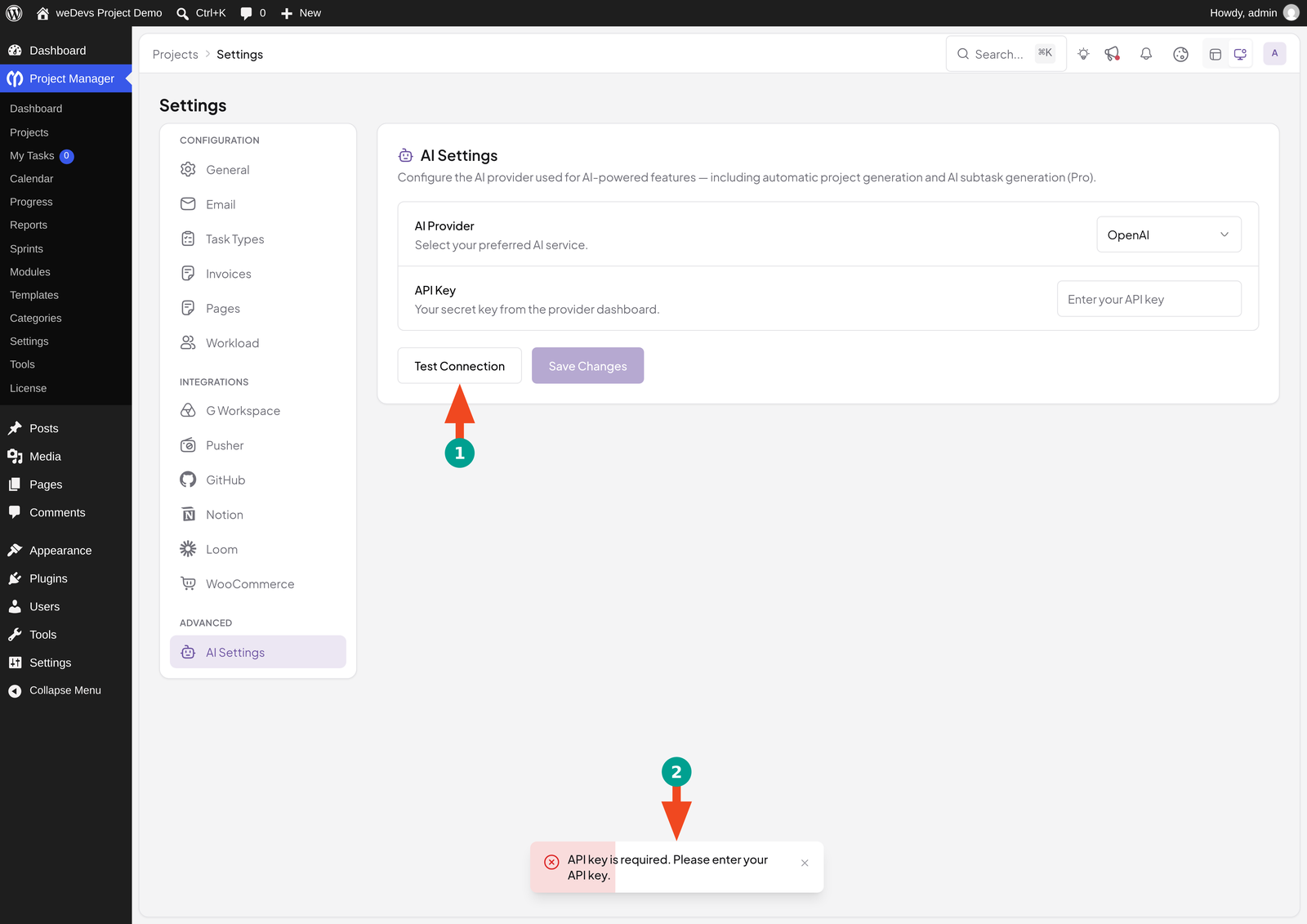
Task: Click the Users icon
Action: [x=15, y=606]
